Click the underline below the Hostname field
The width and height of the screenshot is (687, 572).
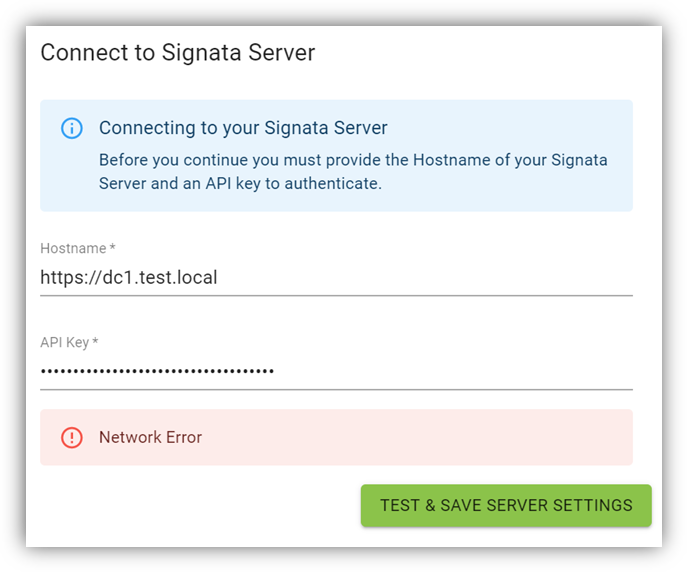point(336,296)
